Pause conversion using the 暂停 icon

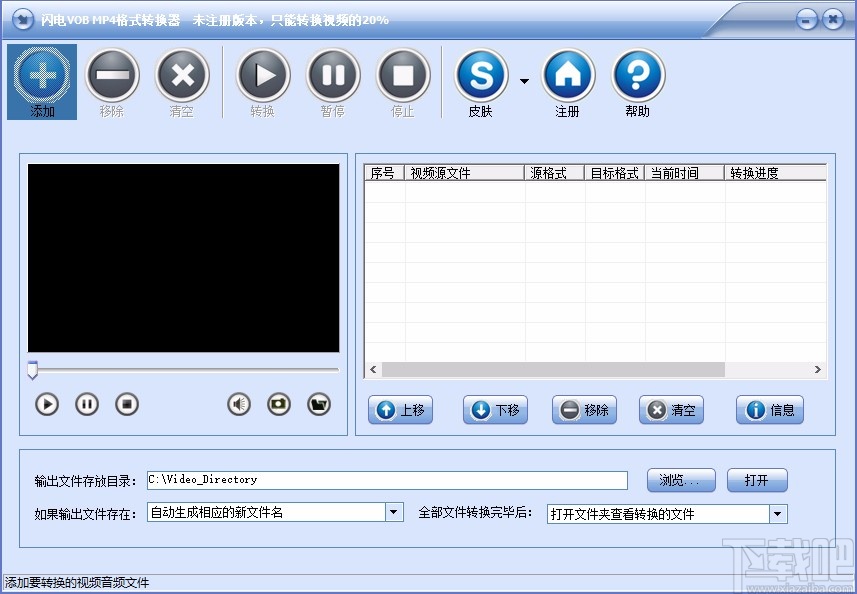(x=333, y=80)
